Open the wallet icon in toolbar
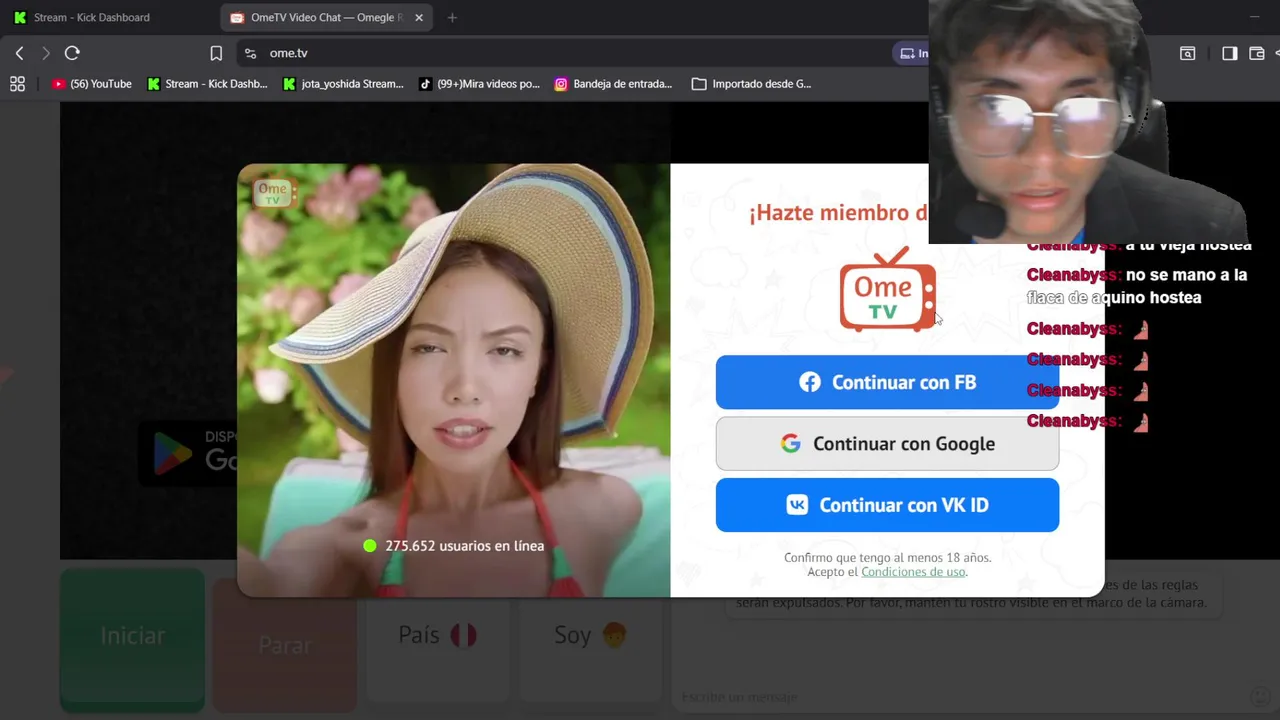 click(1257, 53)
